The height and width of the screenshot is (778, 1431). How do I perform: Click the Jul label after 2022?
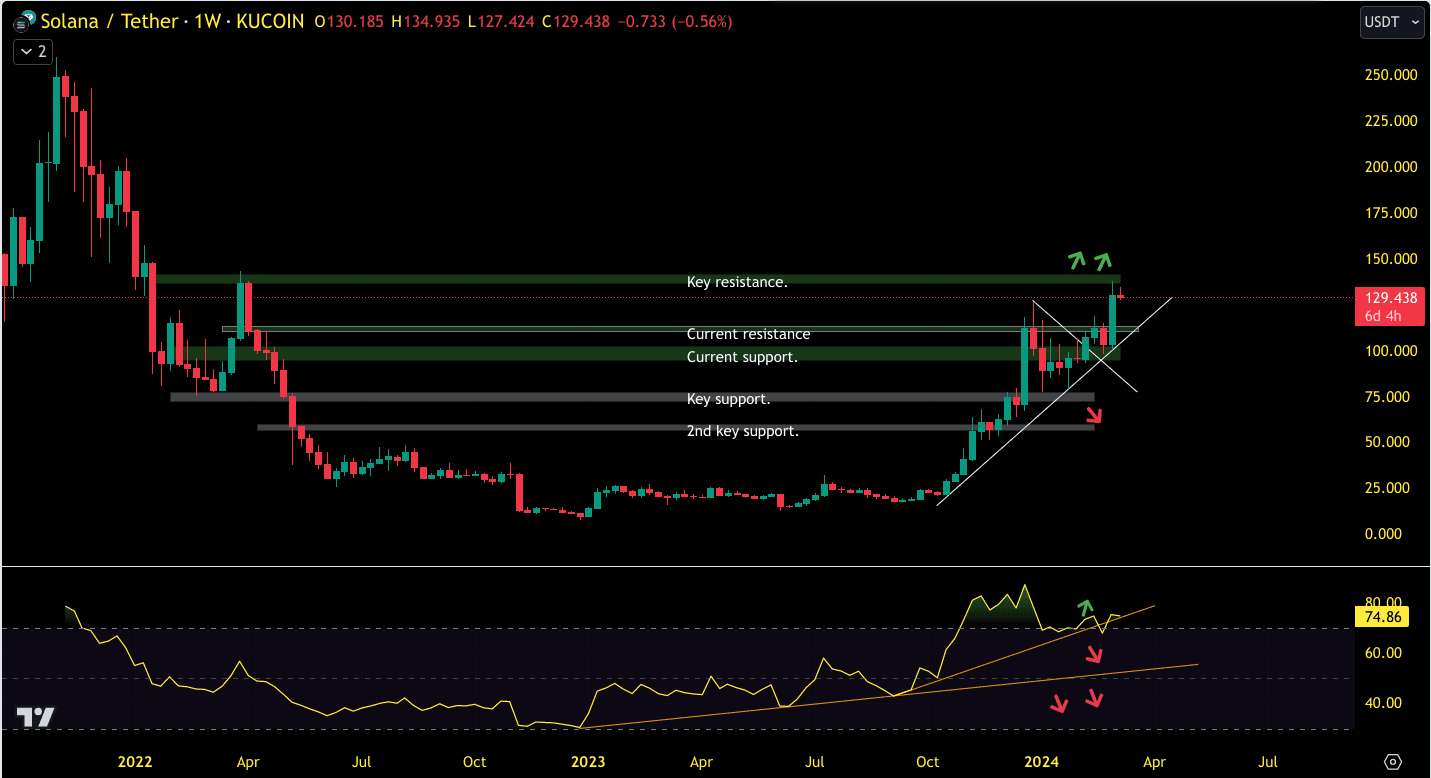pyautogui.click(x=362, y=762)
